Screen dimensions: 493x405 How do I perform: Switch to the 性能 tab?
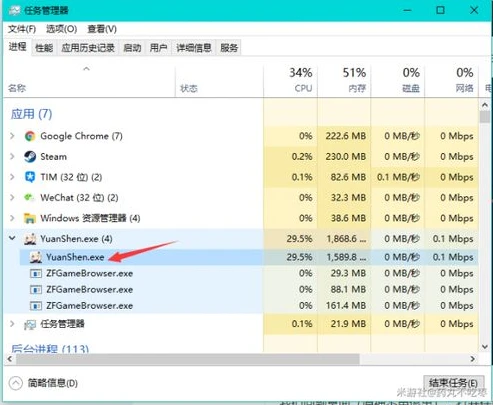click(x=44, y=48)
